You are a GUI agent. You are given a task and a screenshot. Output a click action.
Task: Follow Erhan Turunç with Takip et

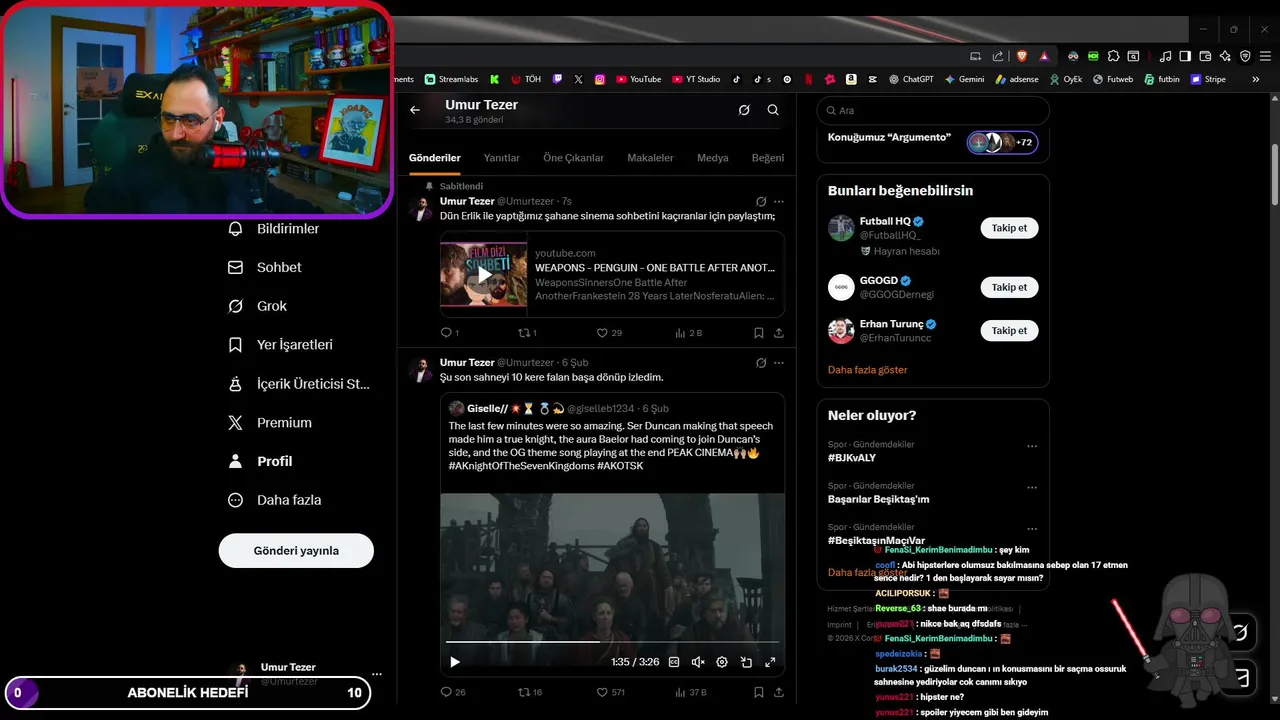[1009, 330]
